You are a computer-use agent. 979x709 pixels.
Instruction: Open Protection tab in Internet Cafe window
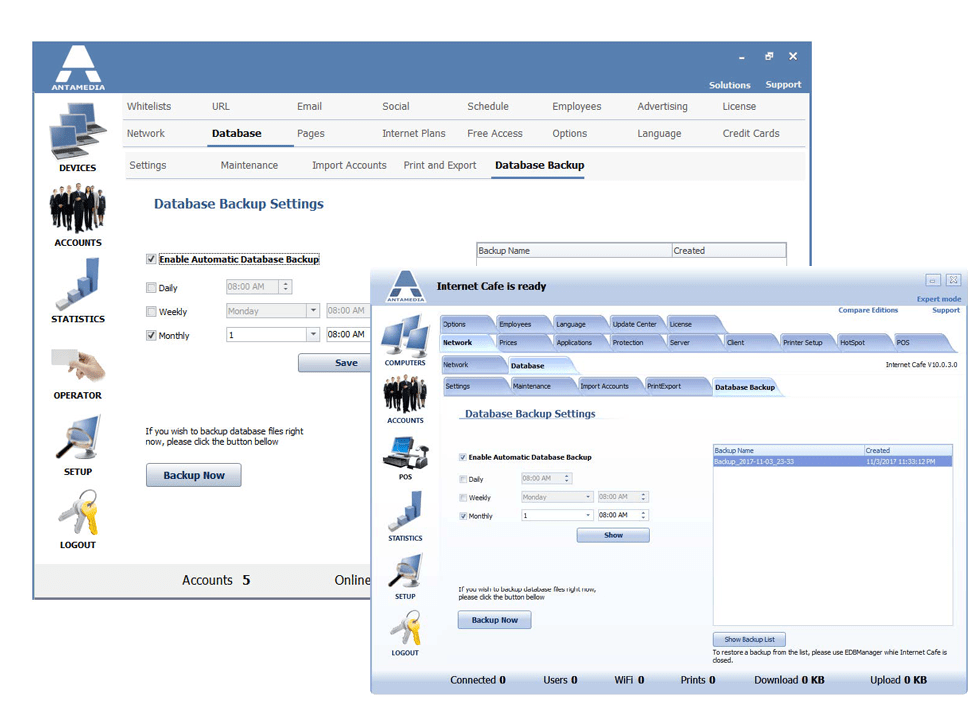pyautogui.click(x=627, y=342)
